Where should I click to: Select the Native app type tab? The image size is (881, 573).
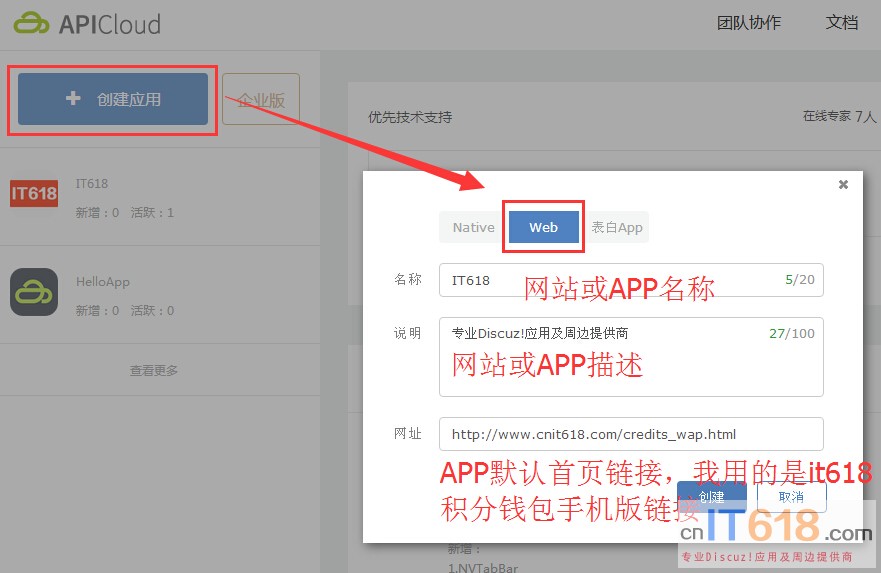click(x=473, y=227)
